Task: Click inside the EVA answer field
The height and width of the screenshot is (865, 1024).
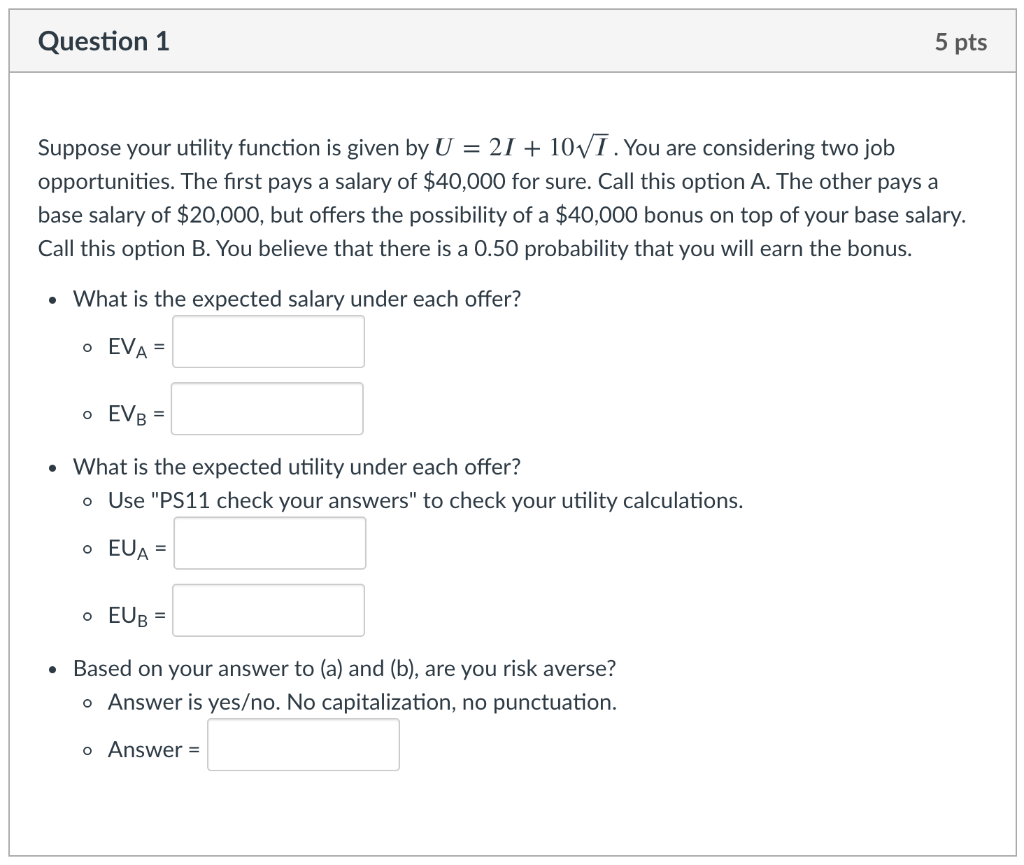Action: (268, 342)
